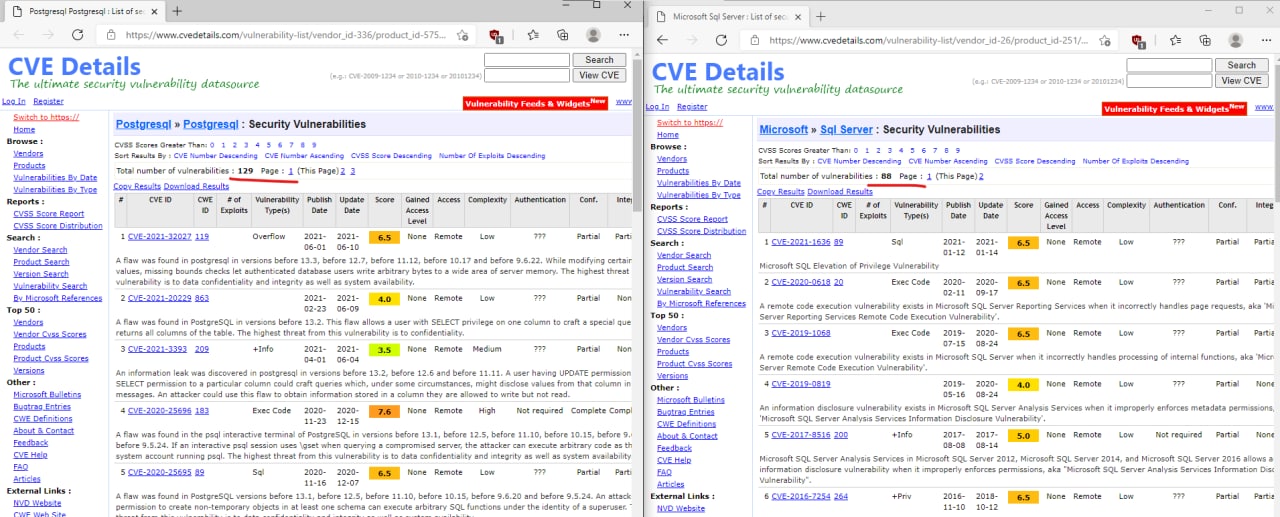Click the Sql Server breadcrumb link
Screen dimensions: 1280x517
846,129
